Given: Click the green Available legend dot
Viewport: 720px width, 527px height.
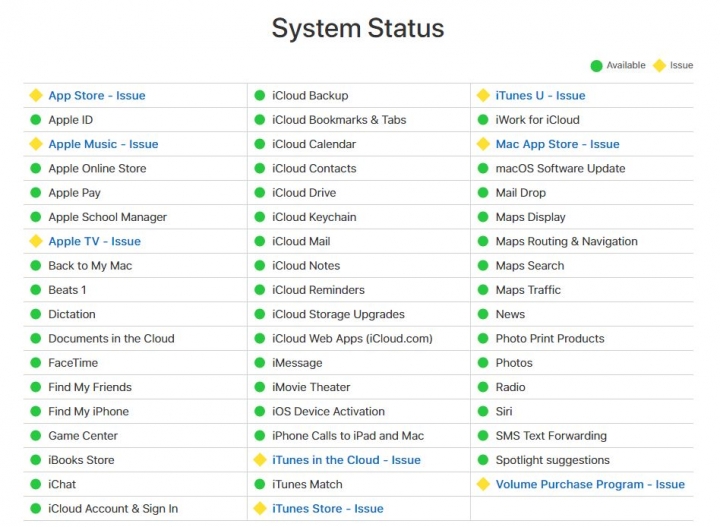Looking at the screenshot, I should click(596, 66).
